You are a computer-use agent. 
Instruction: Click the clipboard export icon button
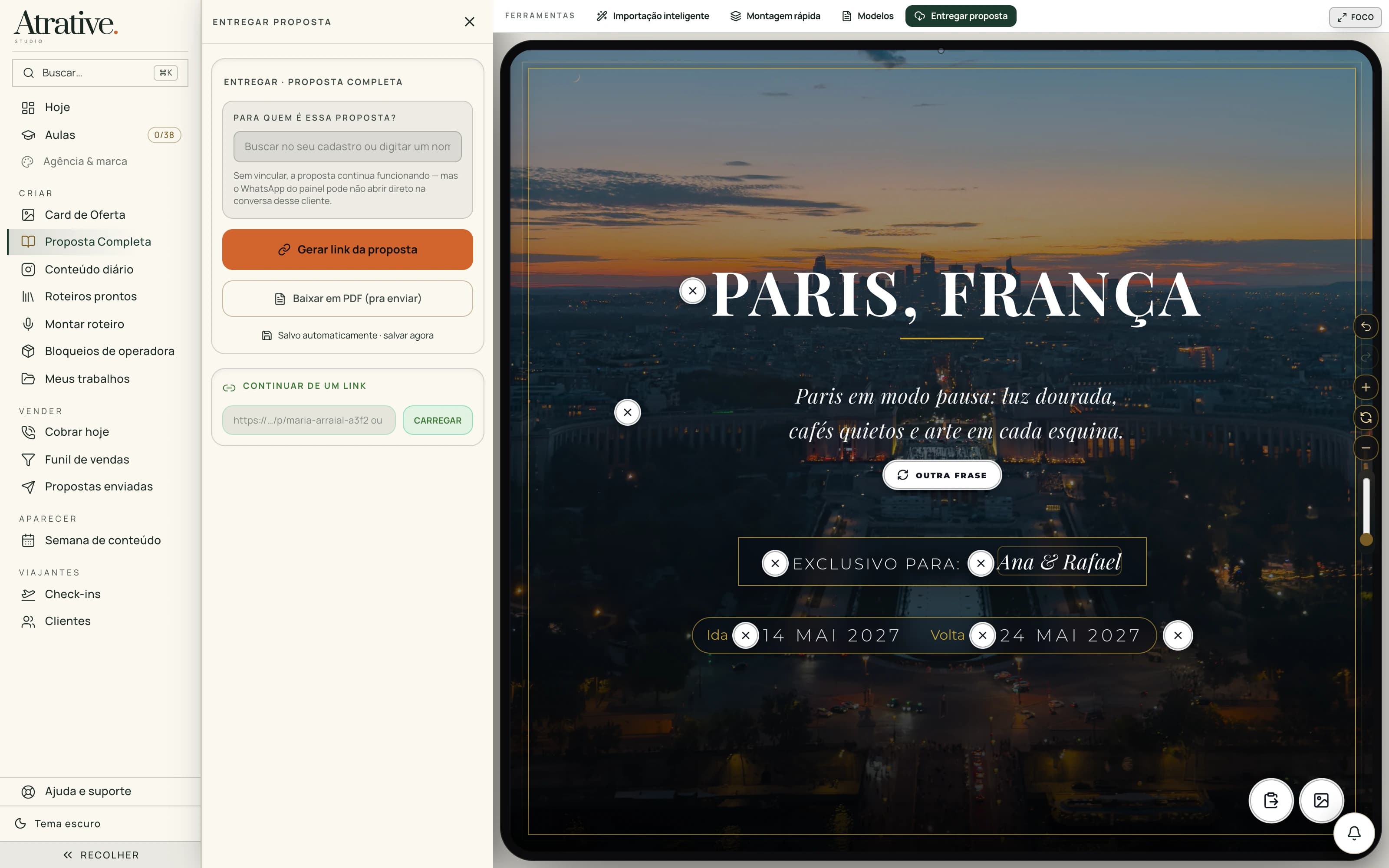(x=1271, y=800)
